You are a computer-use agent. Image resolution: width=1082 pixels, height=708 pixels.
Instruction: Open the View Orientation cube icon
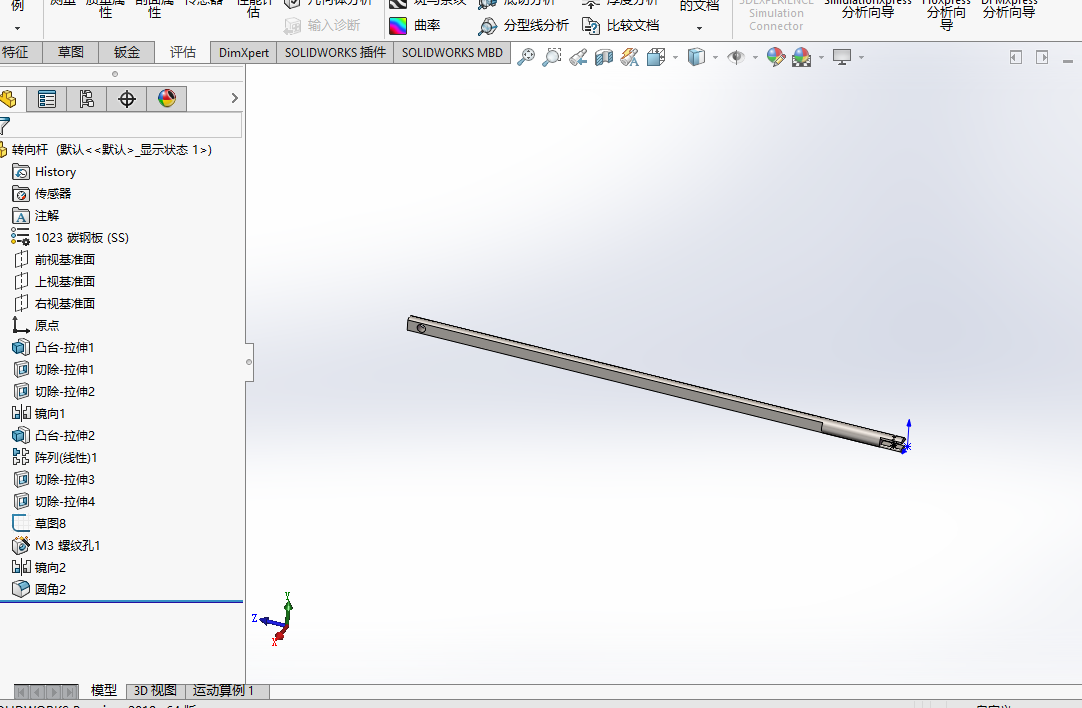pos(656,57)
